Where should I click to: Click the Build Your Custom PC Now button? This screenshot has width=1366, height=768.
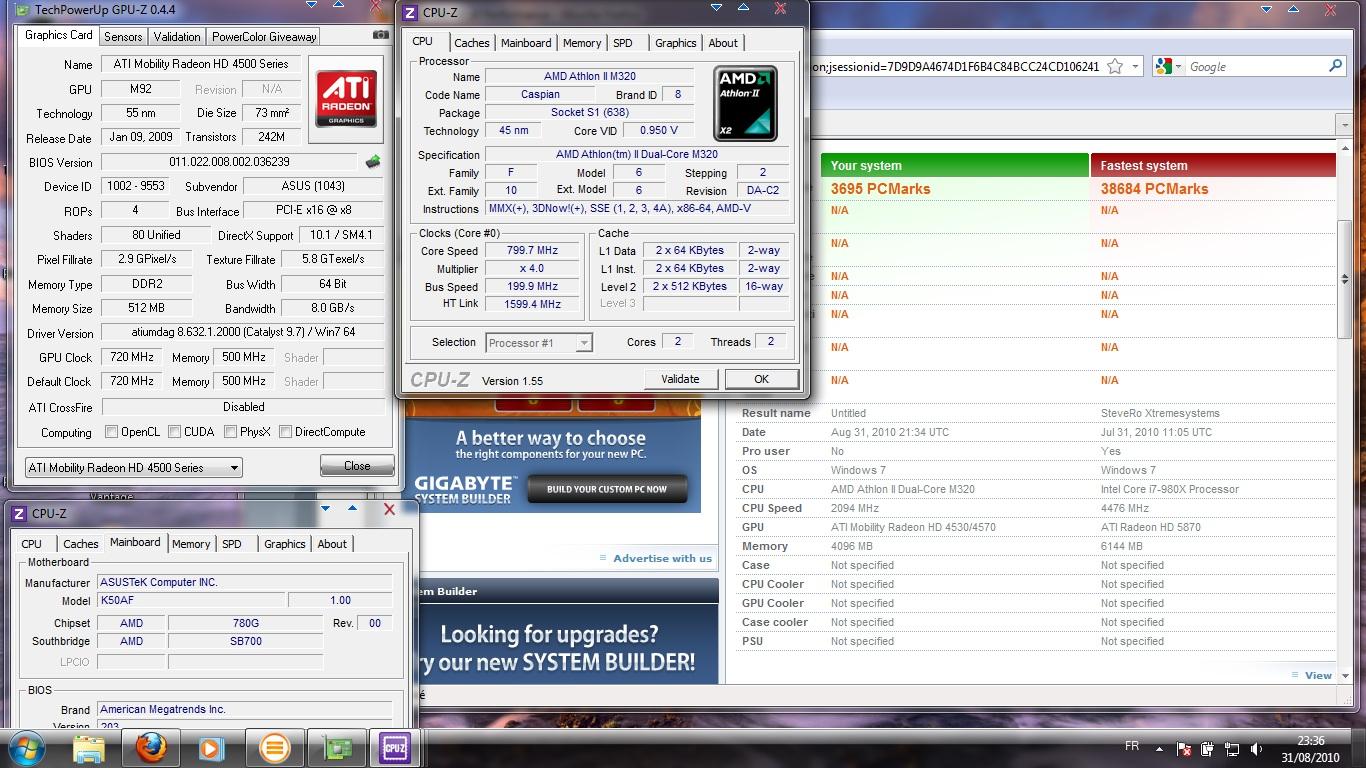(x=607, y=489)
